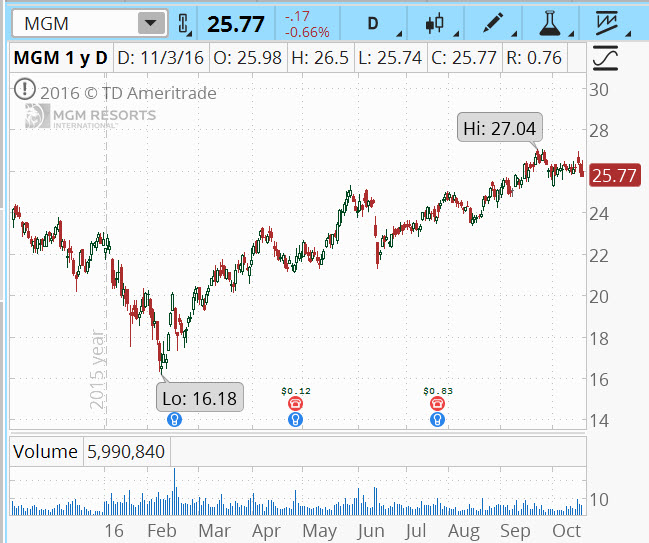649x543 pixels.
Task: Click the lightbulb icon below $0.83
Action: point(437,419)
